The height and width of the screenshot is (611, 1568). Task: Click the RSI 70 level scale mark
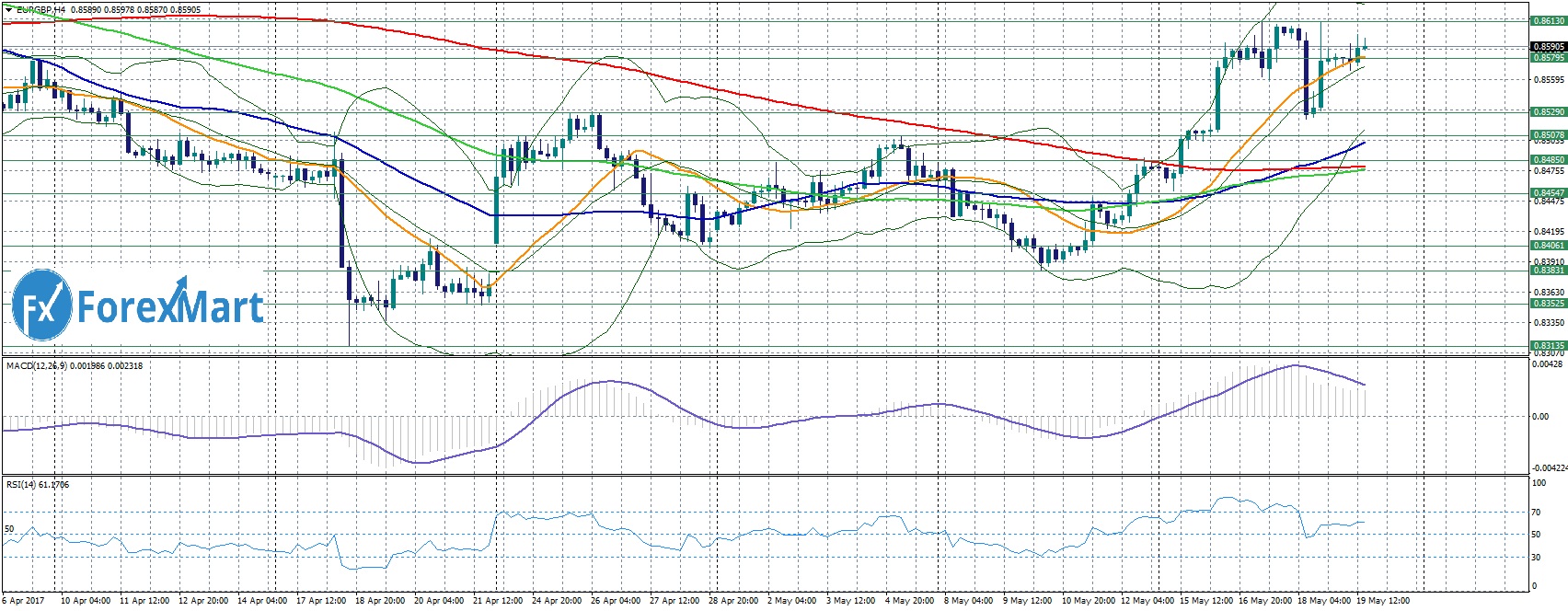[x=1536, y=512]
